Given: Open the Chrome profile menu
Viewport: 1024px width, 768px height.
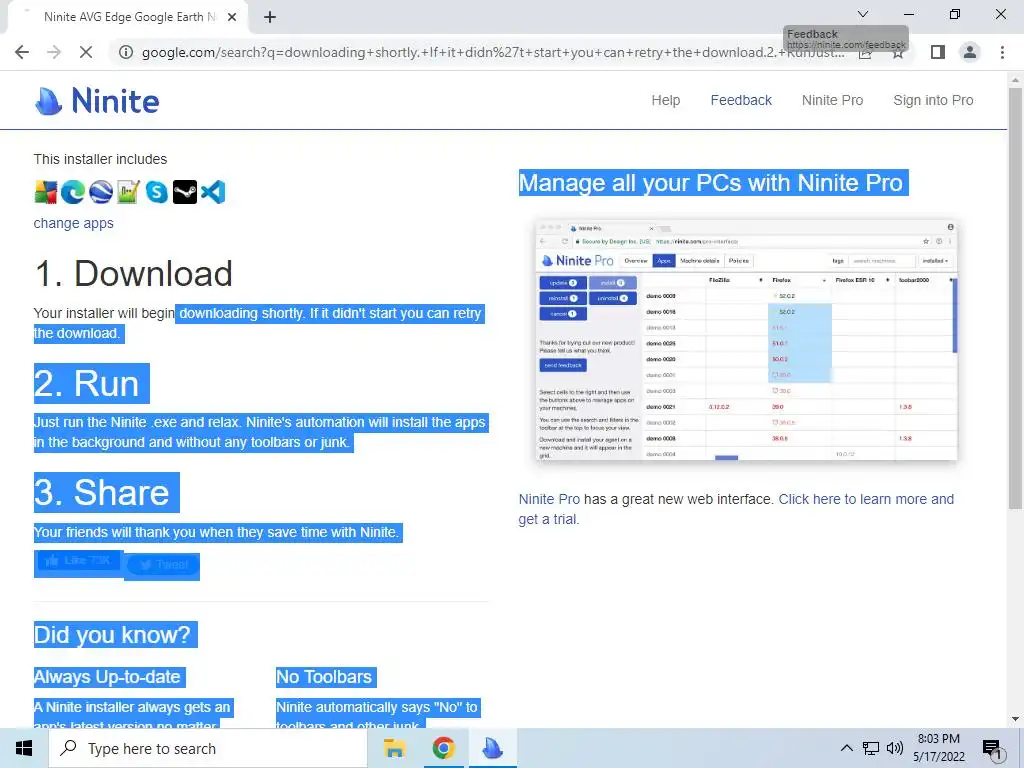Looking at the screenshot, I should point(970,52).
